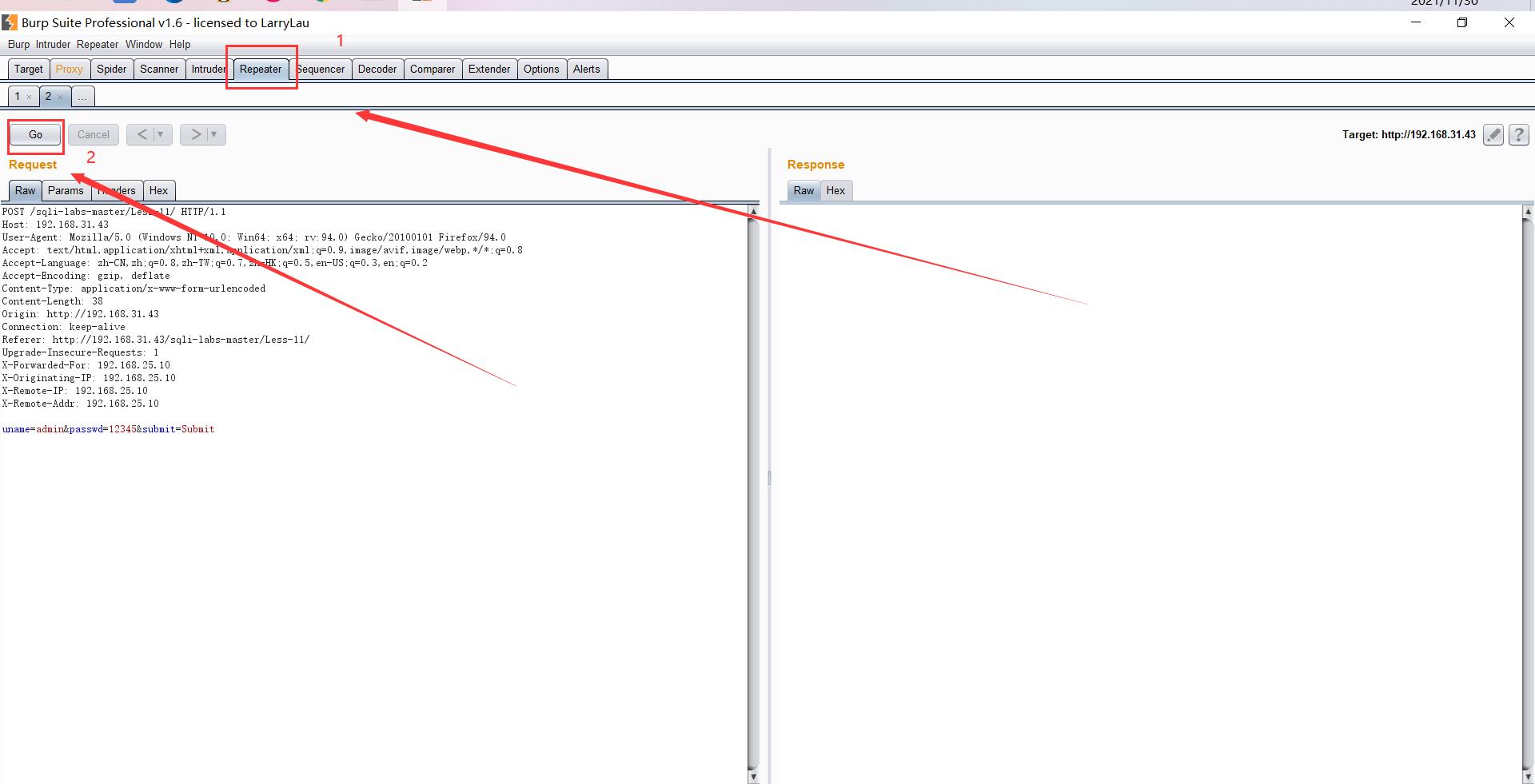Click the request pane scroll-down arrow
The height and width of the screenshot is (784, 1535).
[752, 776]
